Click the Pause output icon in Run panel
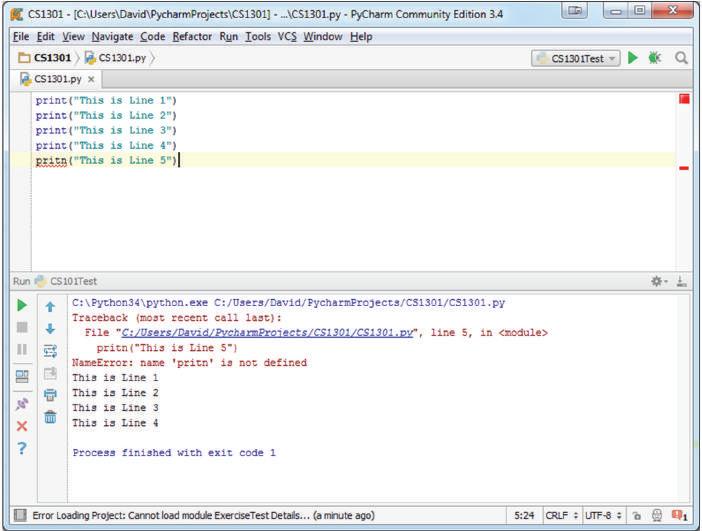 tap(21, 349)
